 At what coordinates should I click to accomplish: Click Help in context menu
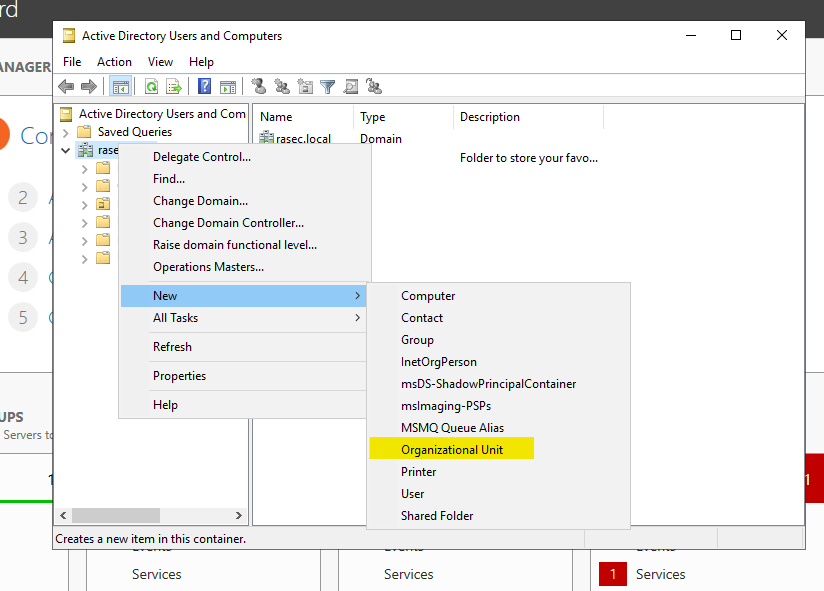[x=243, y=405]
